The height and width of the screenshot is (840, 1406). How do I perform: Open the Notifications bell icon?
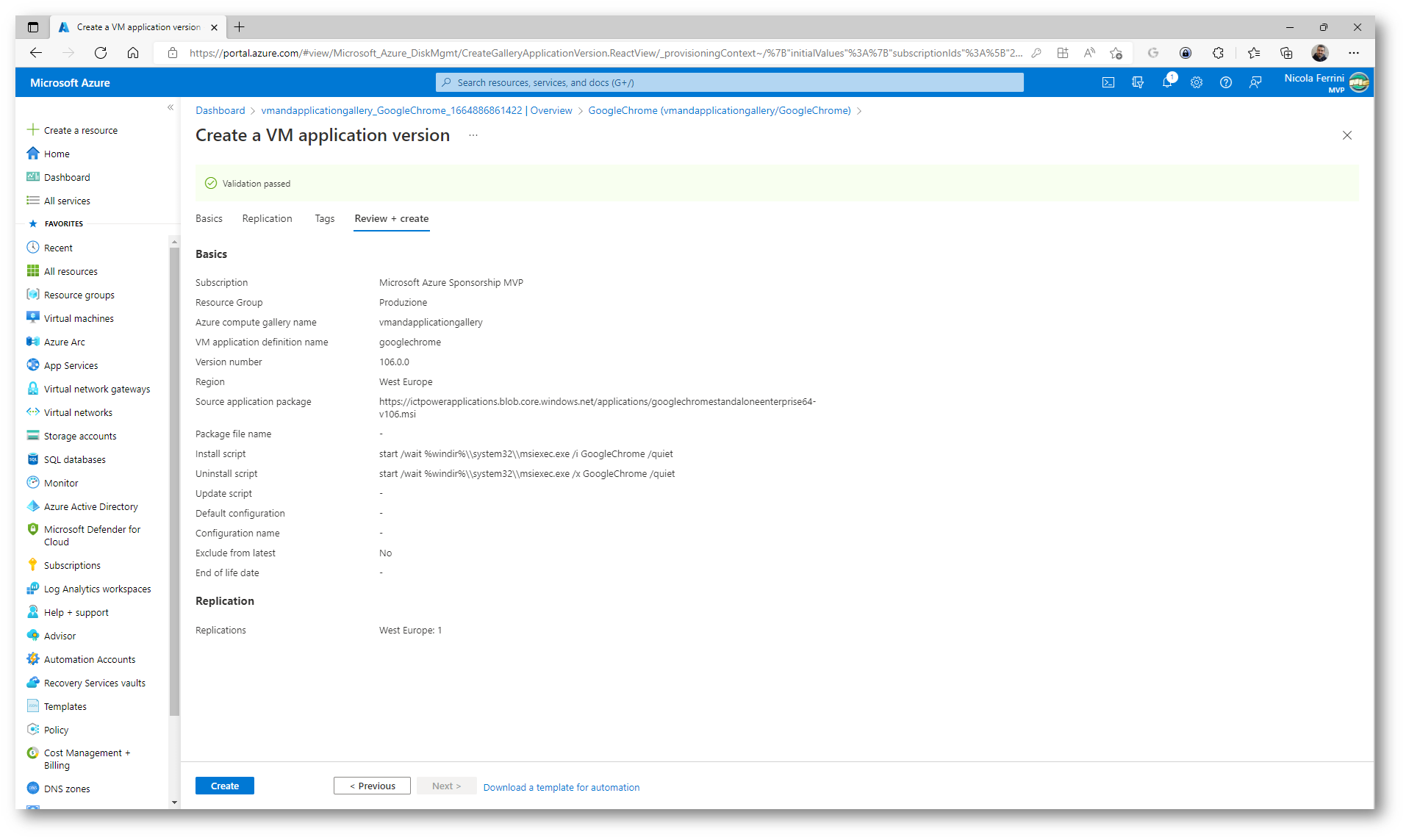(1167, 82)
